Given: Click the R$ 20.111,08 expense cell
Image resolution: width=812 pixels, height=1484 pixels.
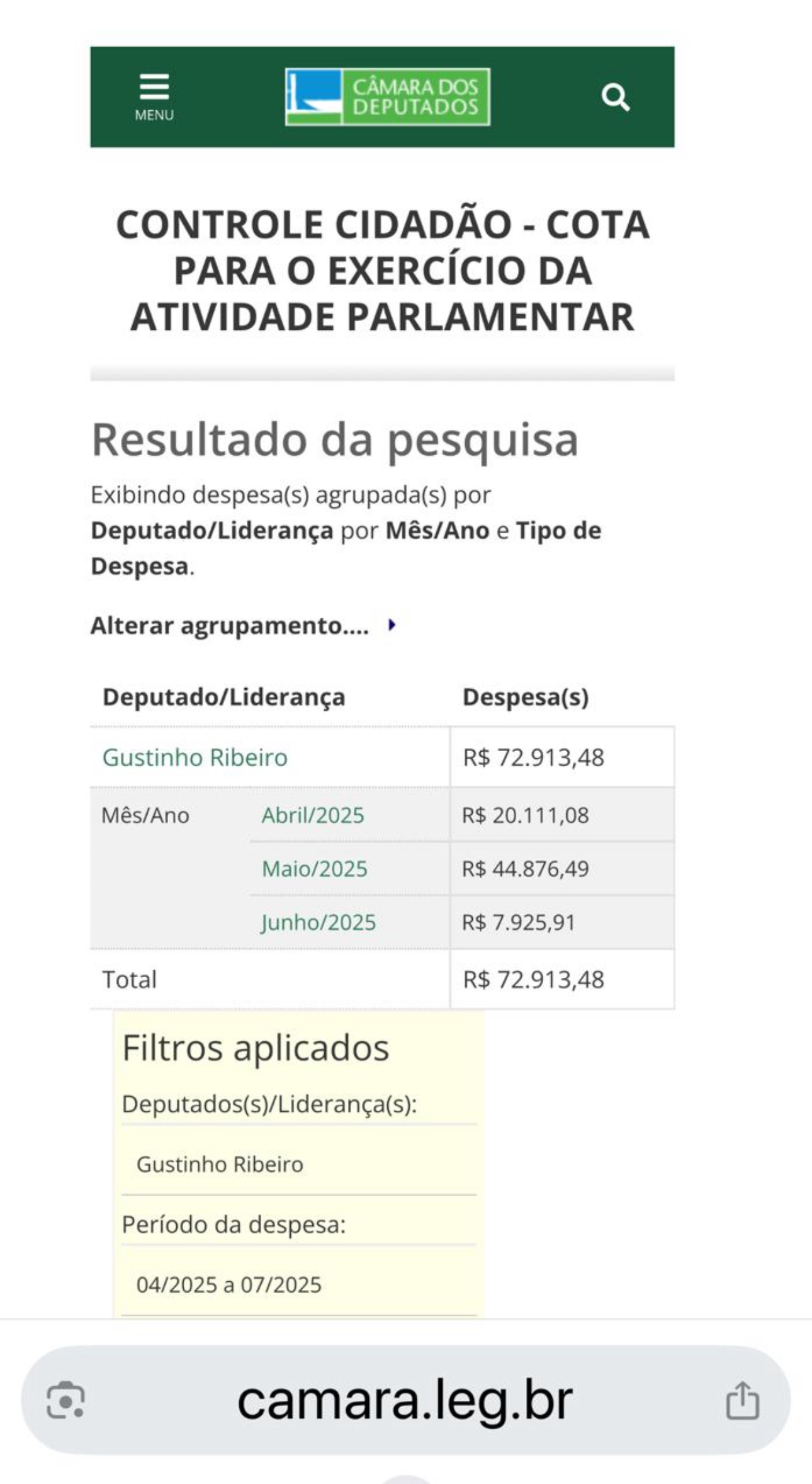Looking at the screenshot, I should pyautogui.click(x=562, y=815).
